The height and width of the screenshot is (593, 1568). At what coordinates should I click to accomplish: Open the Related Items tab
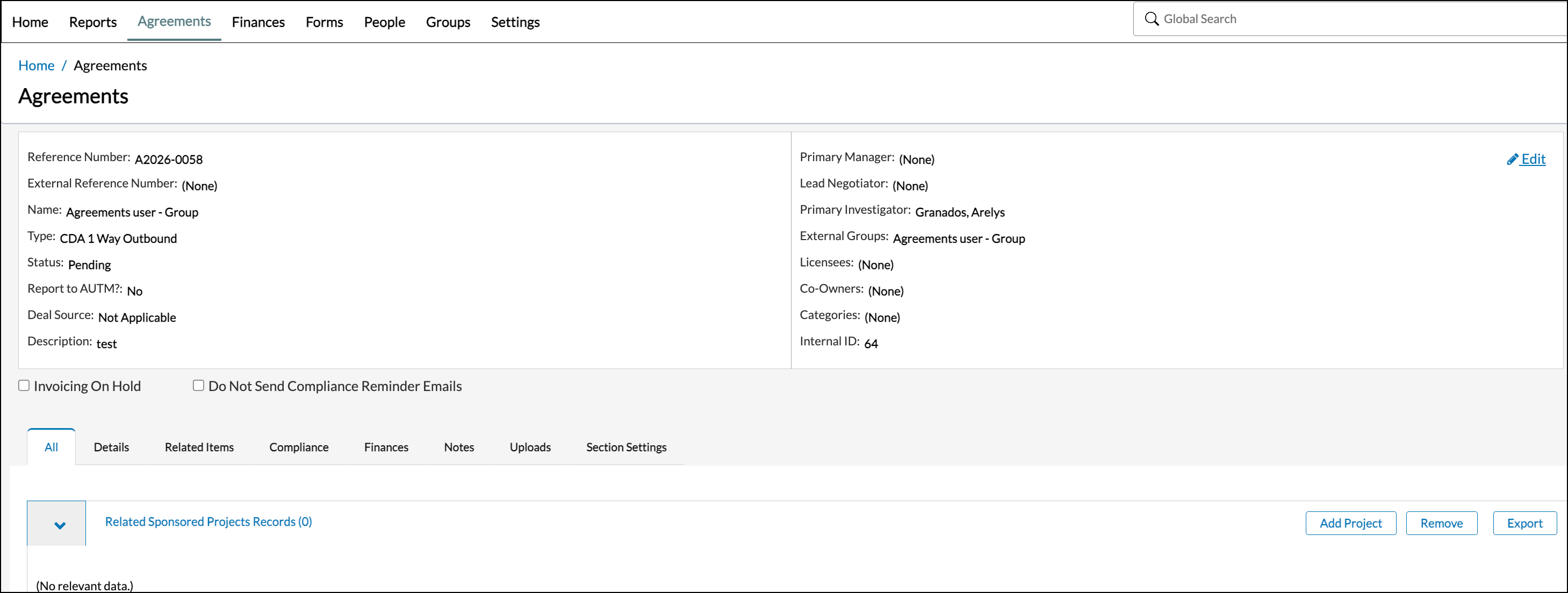pyautogui.click(x=199, y=447)
